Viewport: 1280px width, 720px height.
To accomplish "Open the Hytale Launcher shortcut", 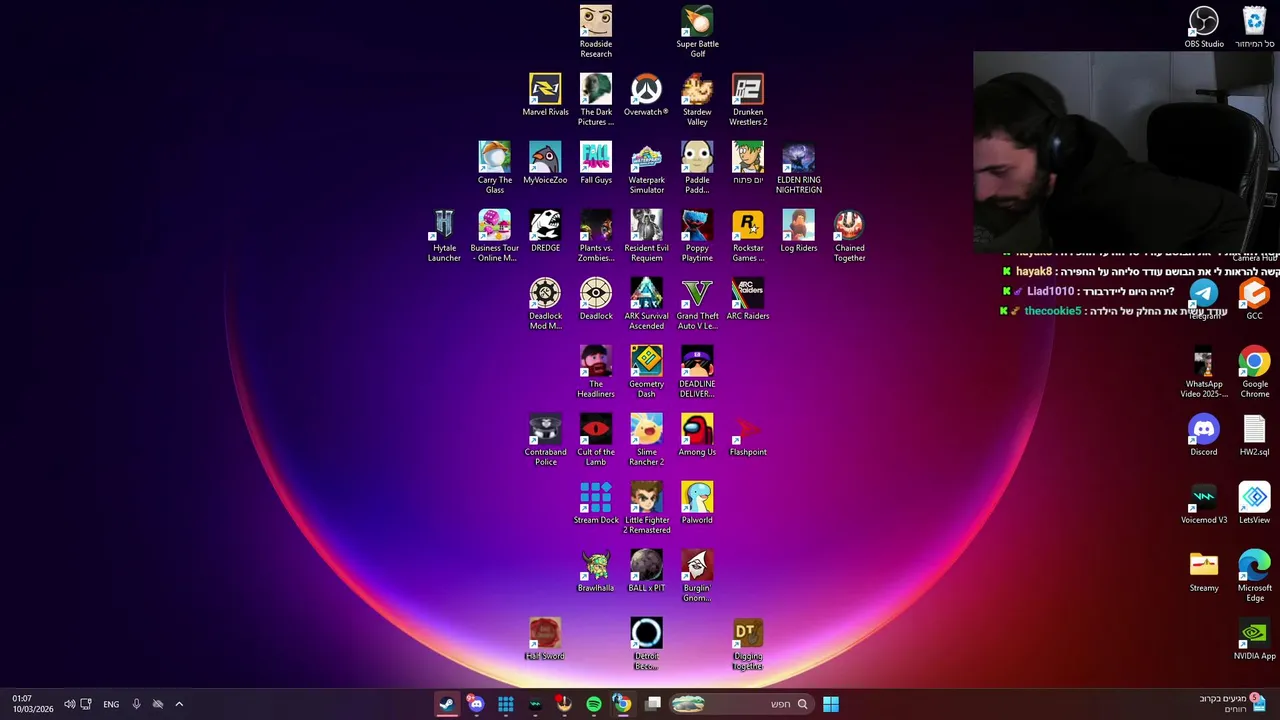I will [x=444, y=235].
